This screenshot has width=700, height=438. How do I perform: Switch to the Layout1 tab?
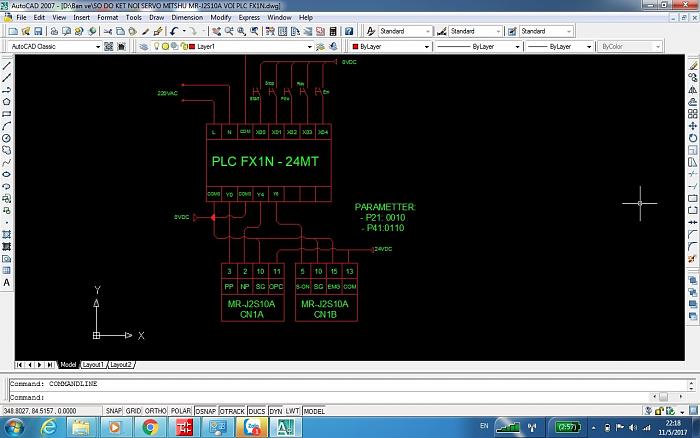click(93, 365)
